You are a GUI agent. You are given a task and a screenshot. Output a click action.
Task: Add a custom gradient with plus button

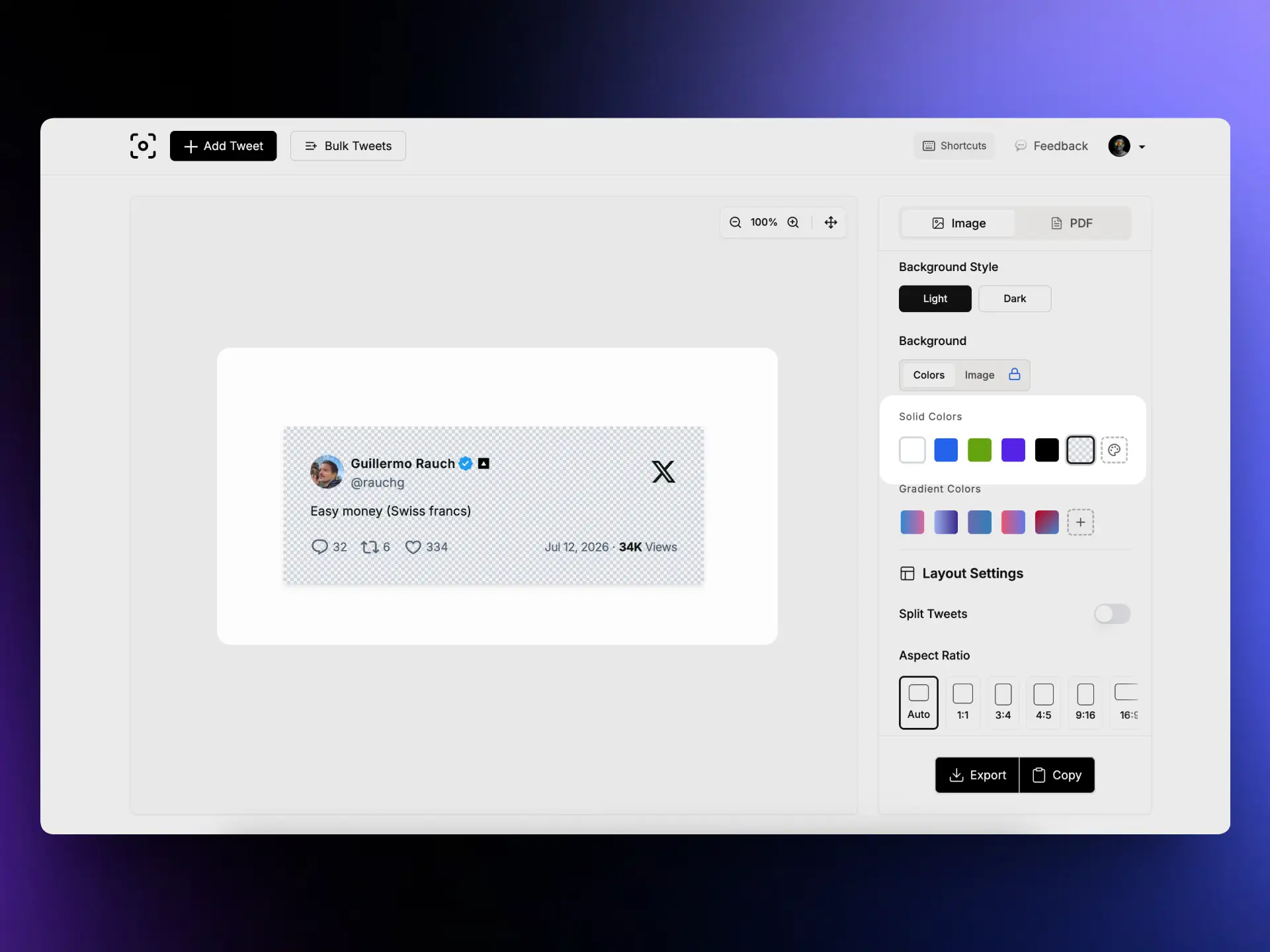click(x=1080, y=522)
